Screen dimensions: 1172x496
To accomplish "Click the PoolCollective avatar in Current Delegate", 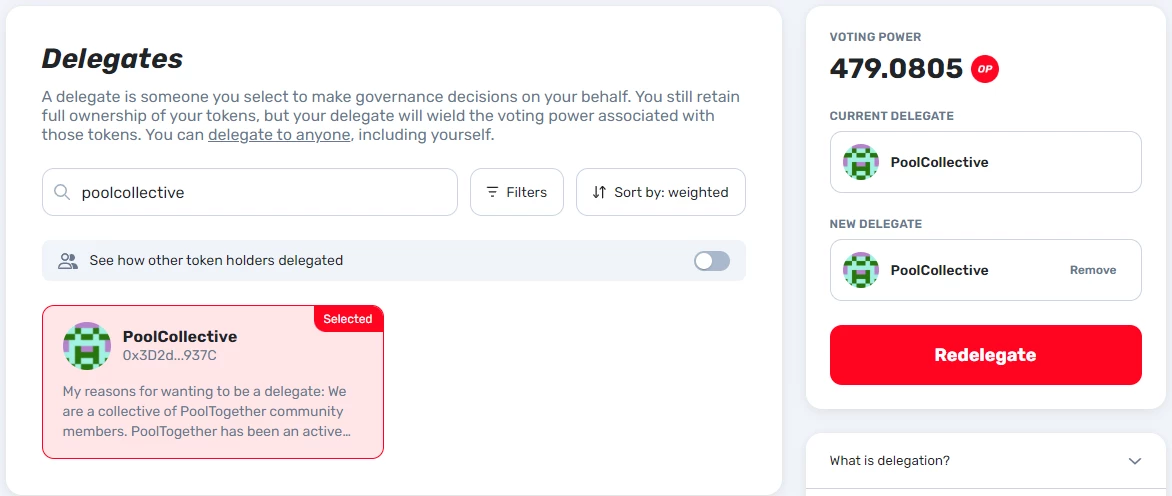I will 860,162.
